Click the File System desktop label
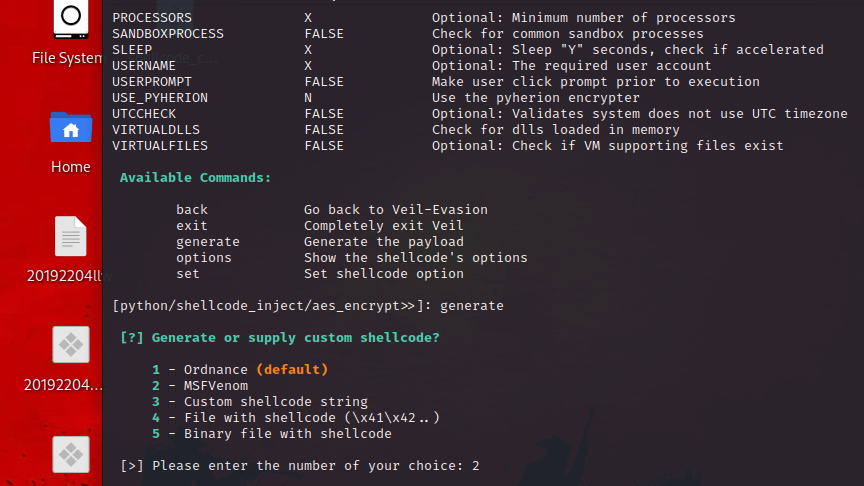The width and height of the screenshot is (864, 486). pyautogui.click(x=66, y=58)
